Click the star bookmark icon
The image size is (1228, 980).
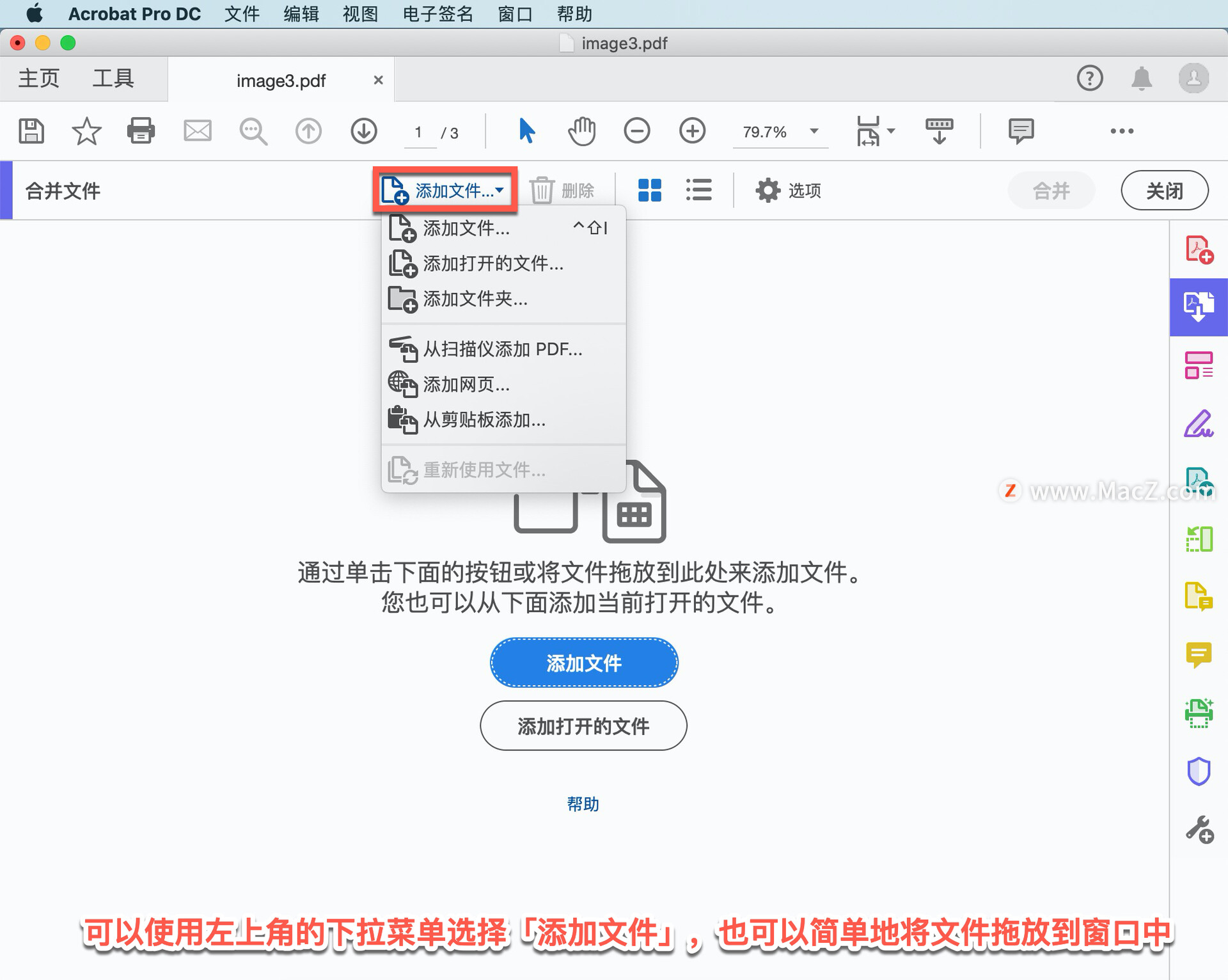pyautogui.click(x=86, y=132)
